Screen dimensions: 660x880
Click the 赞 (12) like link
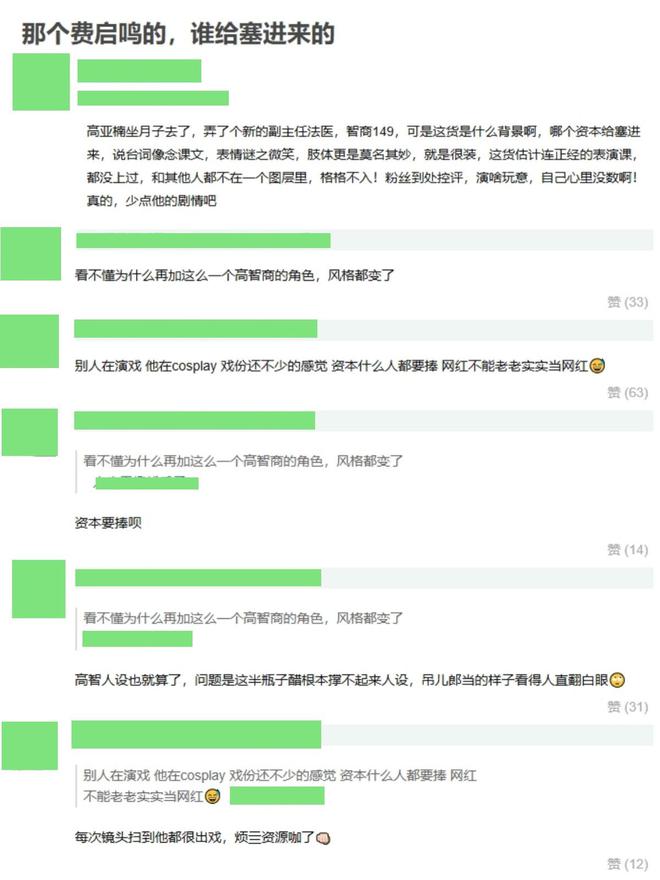click(x=627, y=864)
